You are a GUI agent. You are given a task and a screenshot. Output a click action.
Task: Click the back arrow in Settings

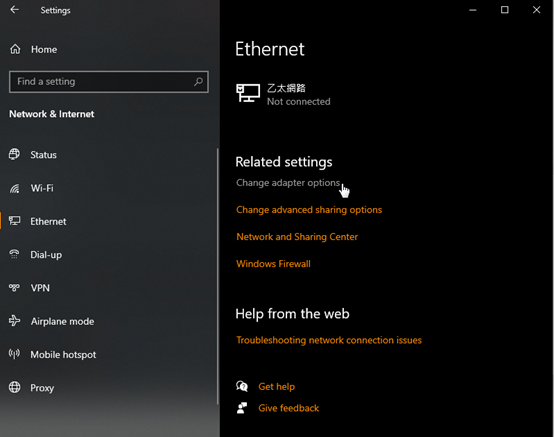(x=14, y=10)
